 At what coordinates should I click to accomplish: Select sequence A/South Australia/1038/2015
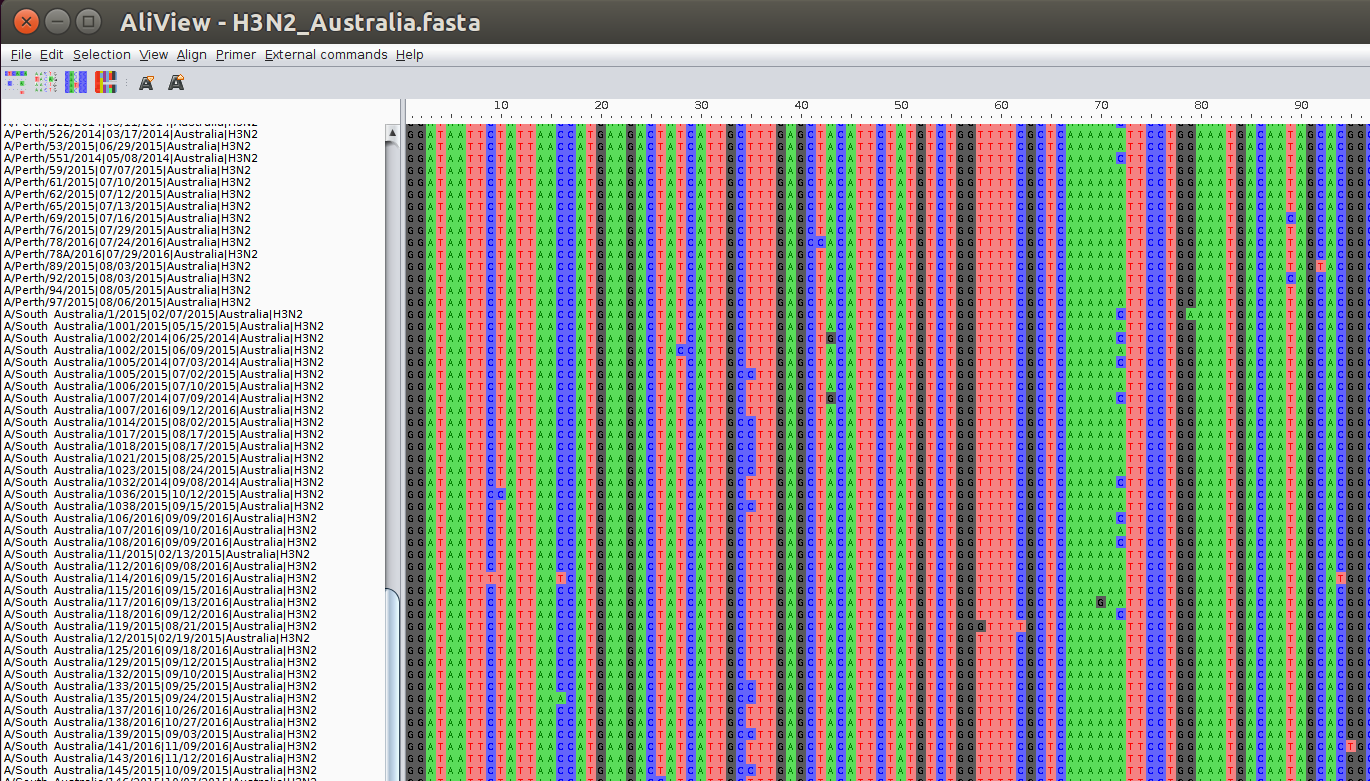click(x=164, y=506)
